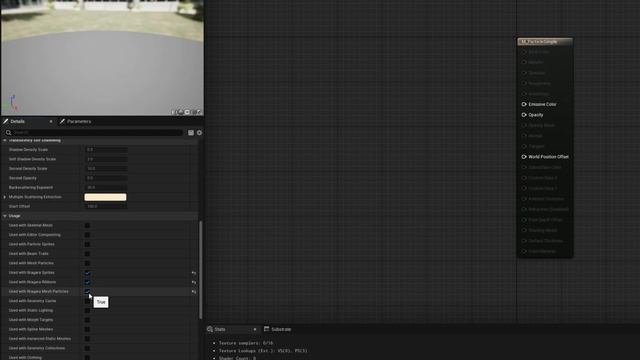Expand Multiple Scattering Extinction property
Image resolution: width=640 pixels, height=360 pixels.
point(5,197)
